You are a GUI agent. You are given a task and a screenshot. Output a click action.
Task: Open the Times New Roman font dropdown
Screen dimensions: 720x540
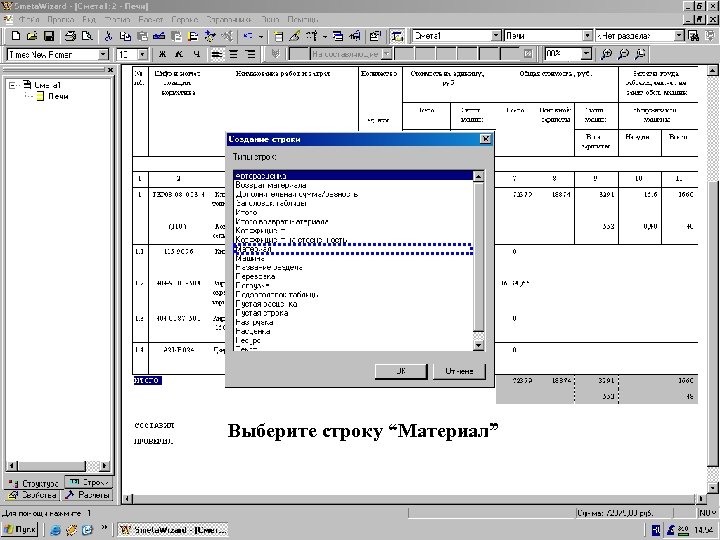click(103, 55)
